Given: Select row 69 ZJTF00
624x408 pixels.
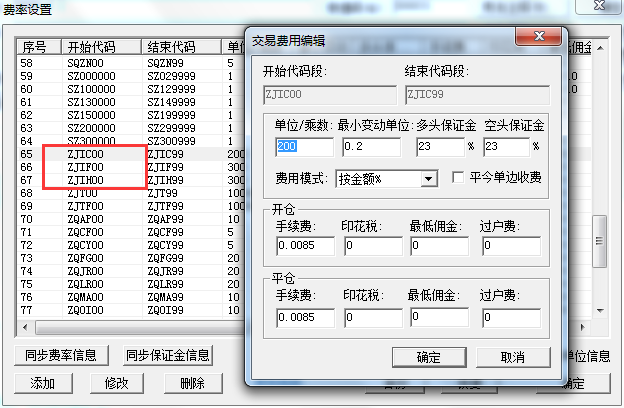Looking at the screenshot, I should click(130, 206).
